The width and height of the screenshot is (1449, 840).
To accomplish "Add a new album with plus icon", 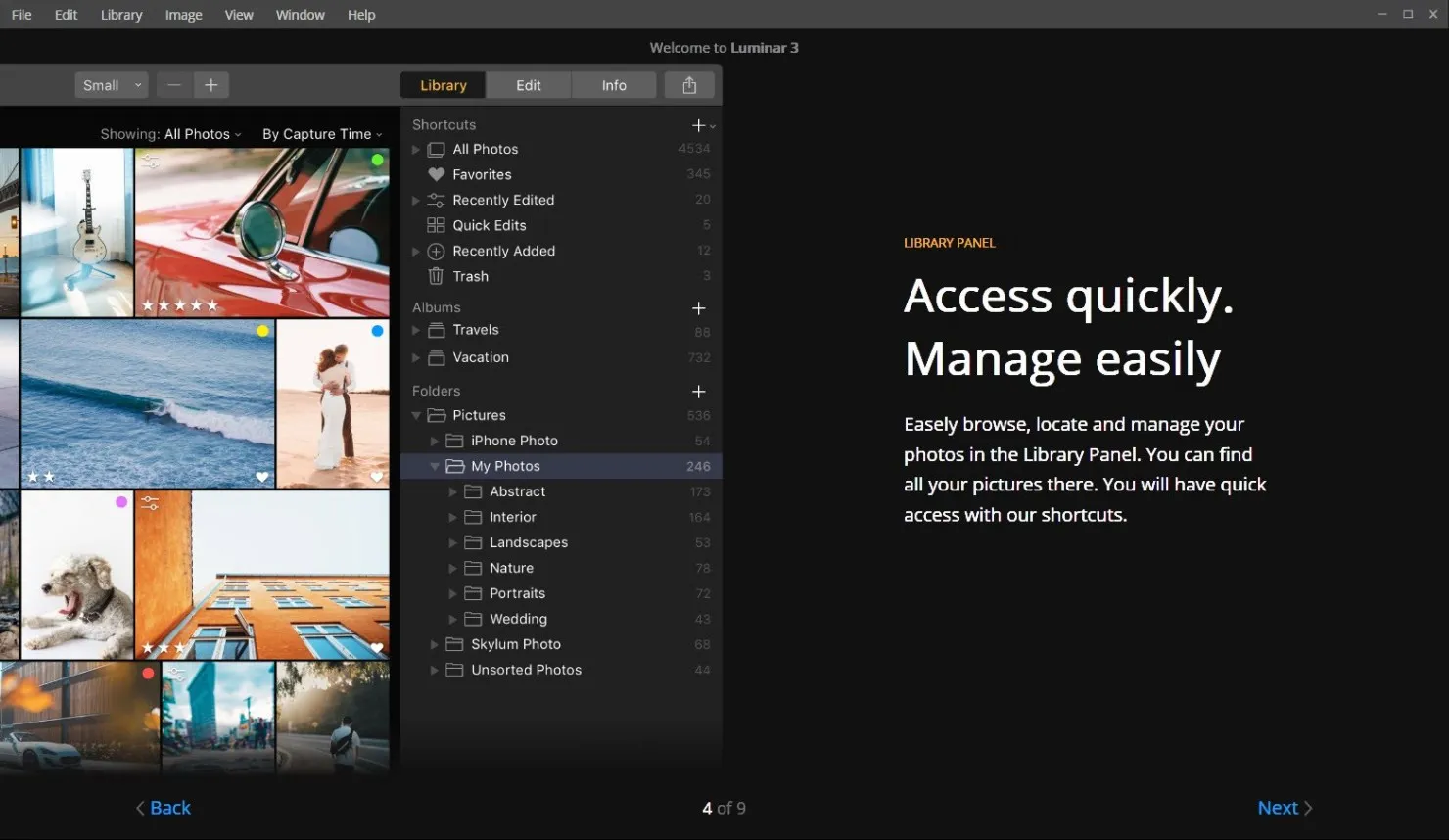I will [x=699, y=308].
